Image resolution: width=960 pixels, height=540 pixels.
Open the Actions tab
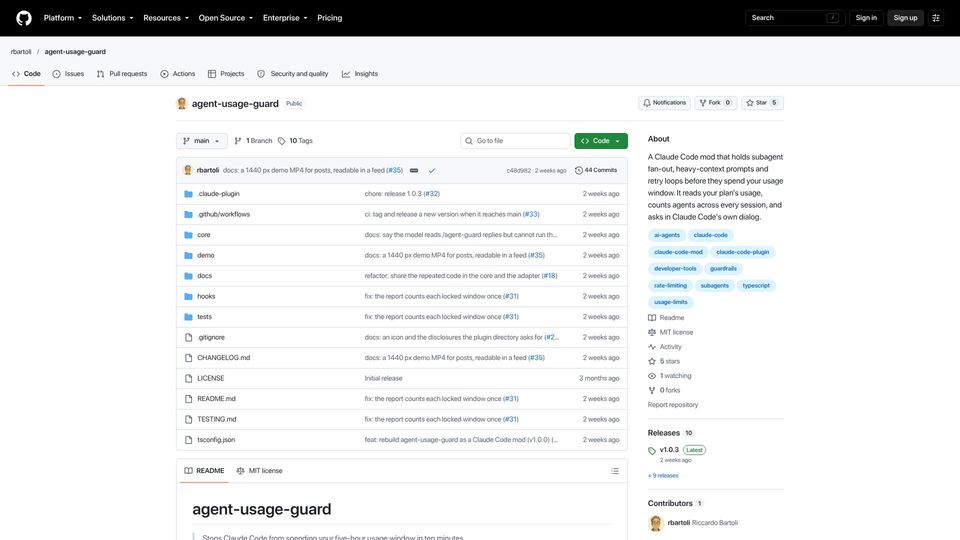pyautogui.click(x=178, y=73)
